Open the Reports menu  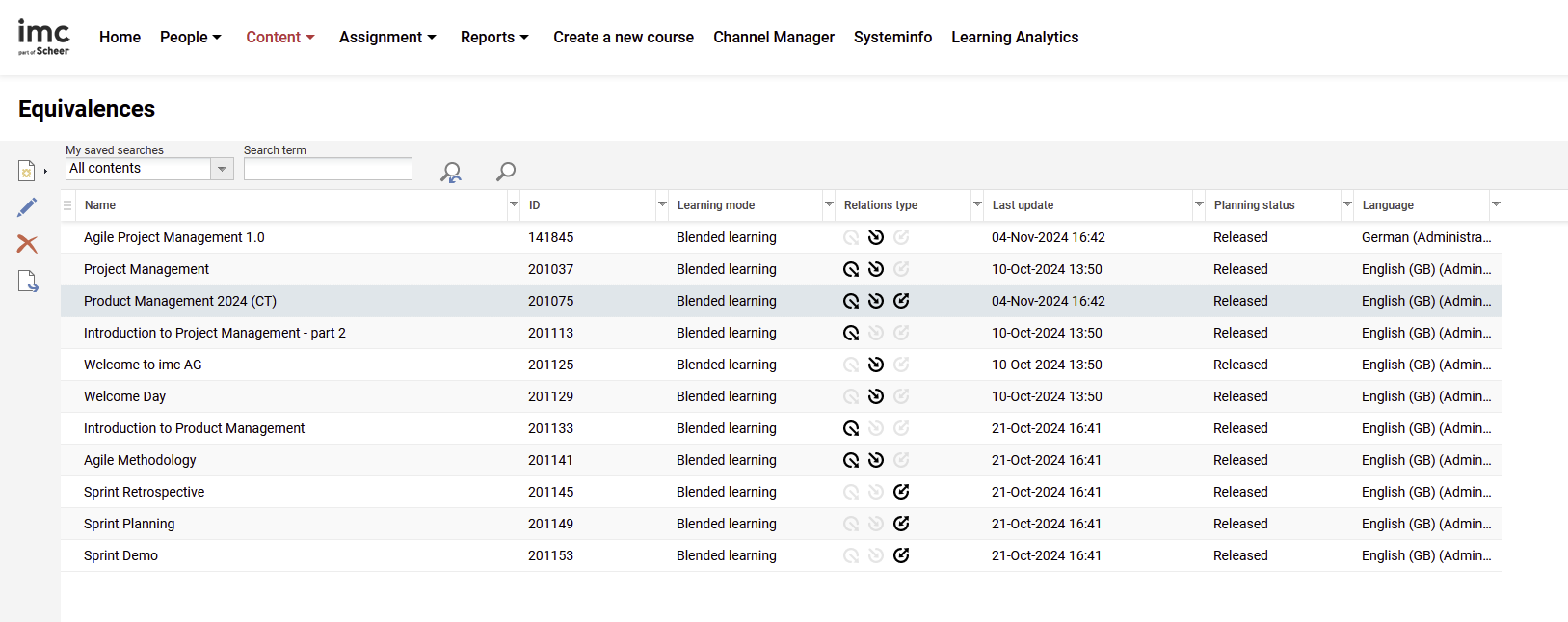click(493, 37)
